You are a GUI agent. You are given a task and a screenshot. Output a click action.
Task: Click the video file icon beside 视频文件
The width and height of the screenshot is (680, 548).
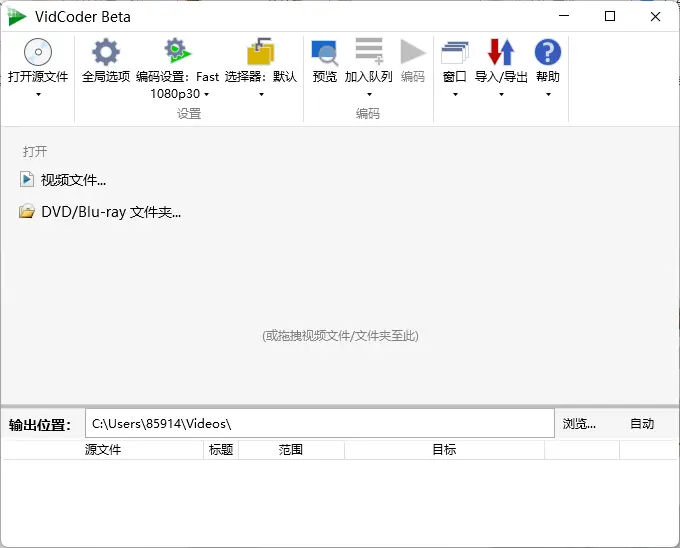[26, 179]
